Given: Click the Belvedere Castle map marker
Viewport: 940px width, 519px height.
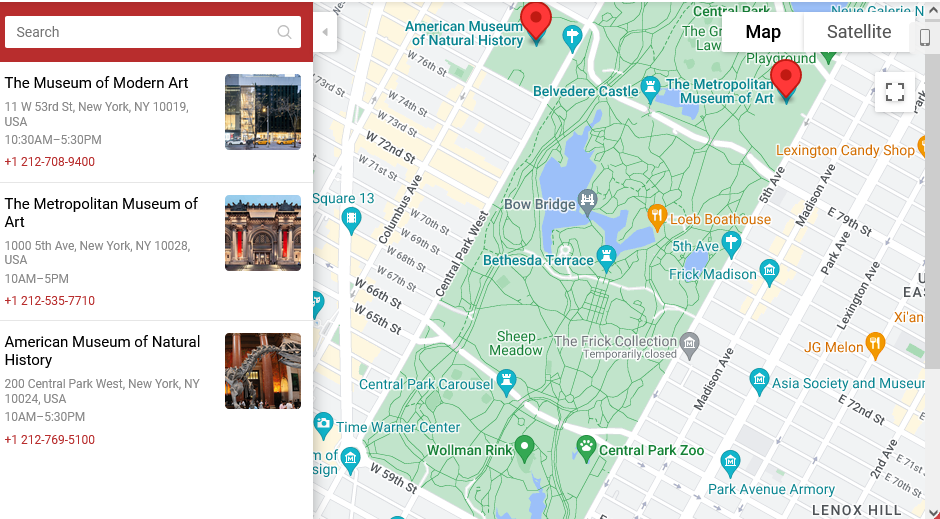Looking at the screenshot, I should click(651, 89).
